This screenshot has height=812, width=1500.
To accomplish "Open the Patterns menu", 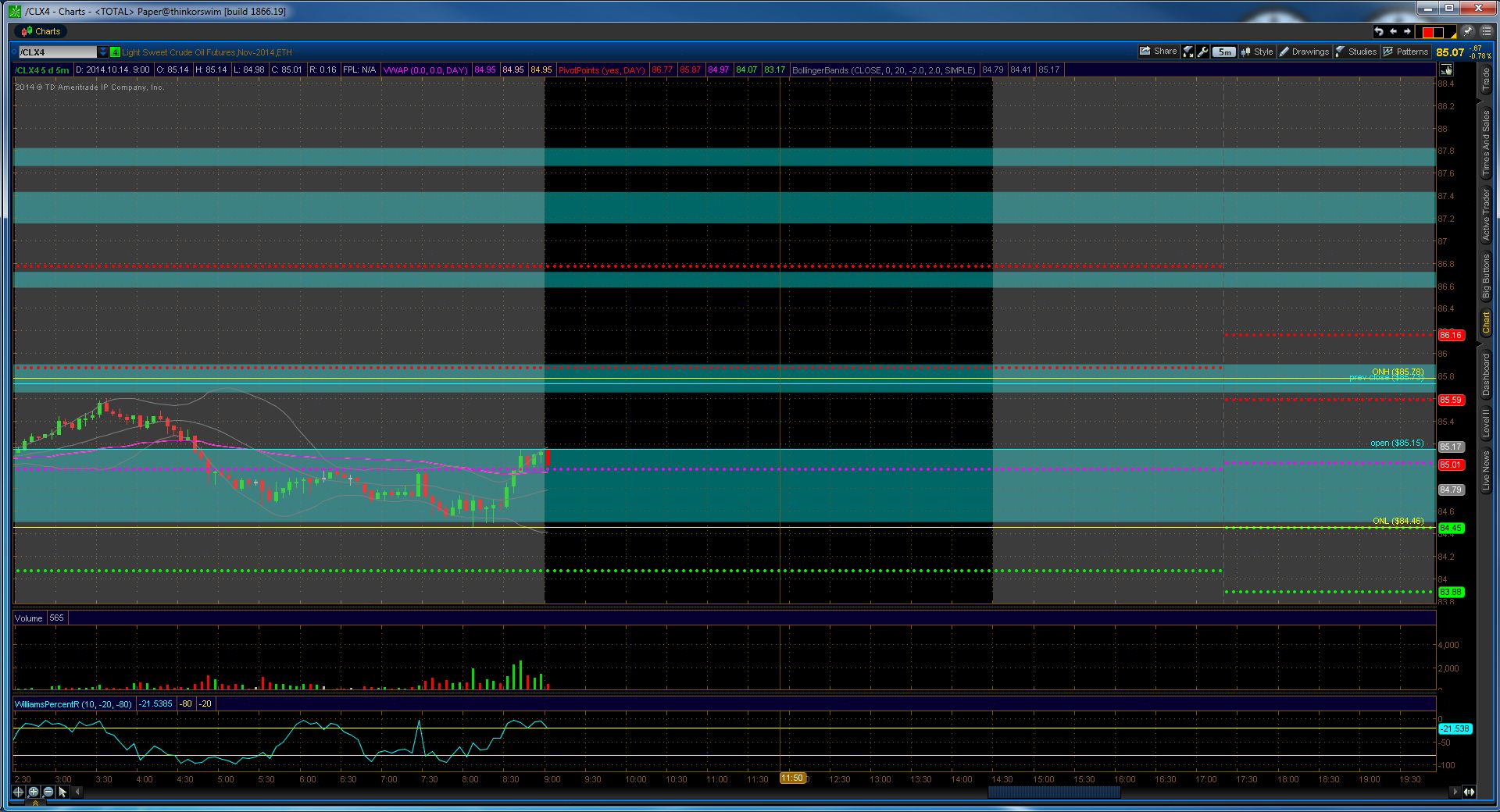I will (1405, 52).
